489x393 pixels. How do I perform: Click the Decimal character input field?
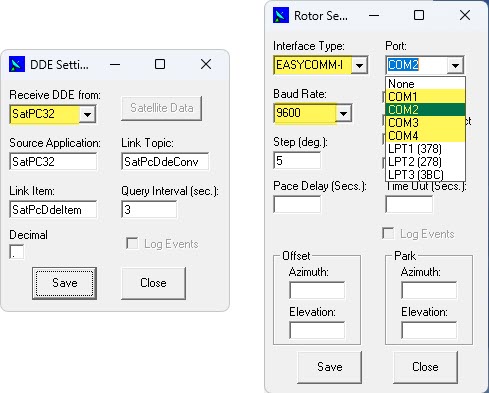click(17, 252)
